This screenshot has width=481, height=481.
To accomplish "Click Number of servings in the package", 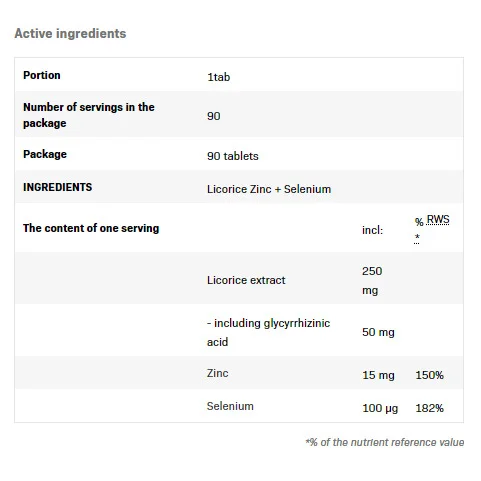I will pos(89,115).
